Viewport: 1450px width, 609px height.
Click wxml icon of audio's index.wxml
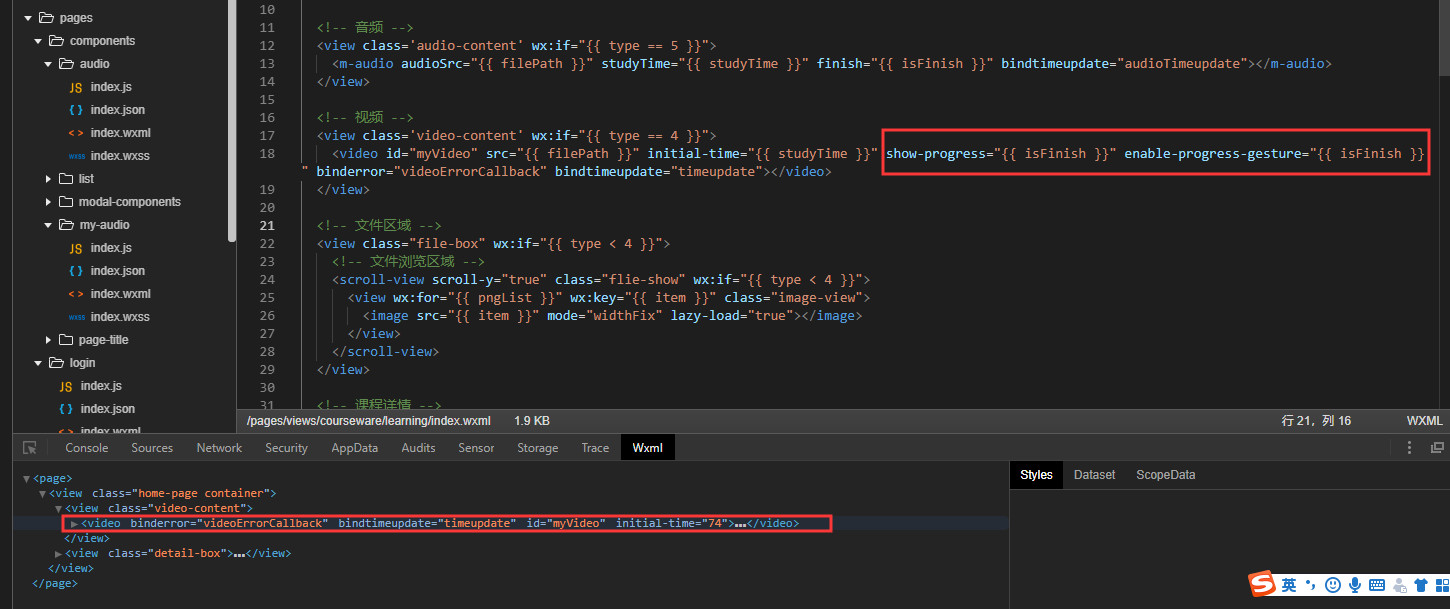(76, 133)
